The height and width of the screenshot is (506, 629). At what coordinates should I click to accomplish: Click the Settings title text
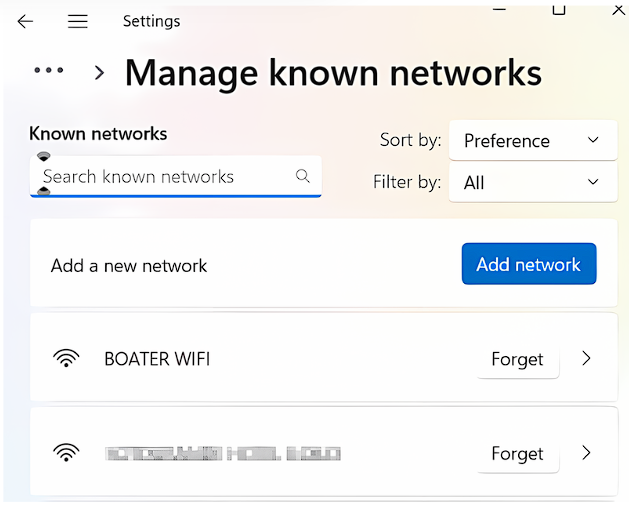pos(151,21)
